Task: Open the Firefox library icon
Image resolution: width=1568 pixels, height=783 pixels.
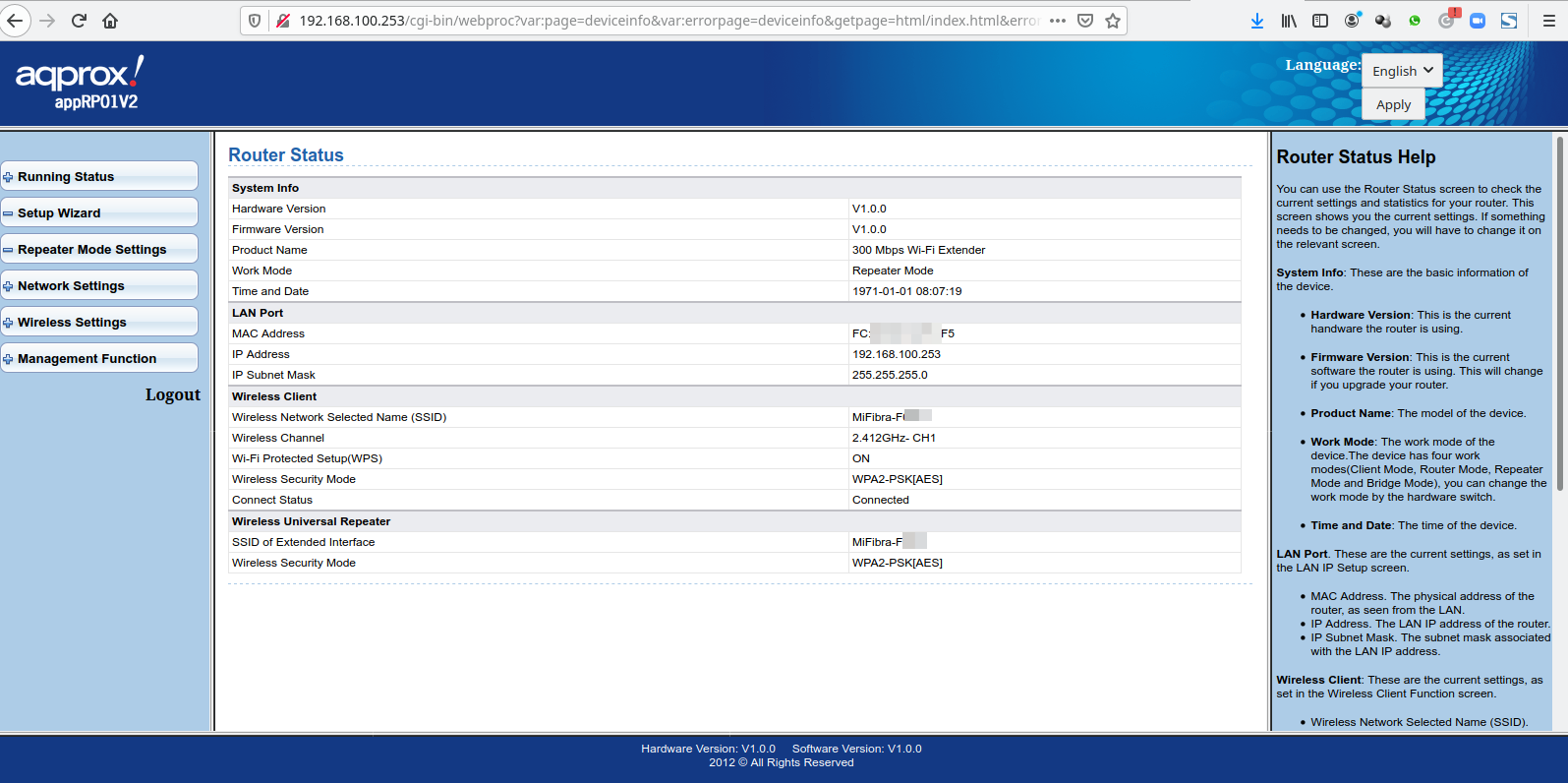Action: 1288,21
